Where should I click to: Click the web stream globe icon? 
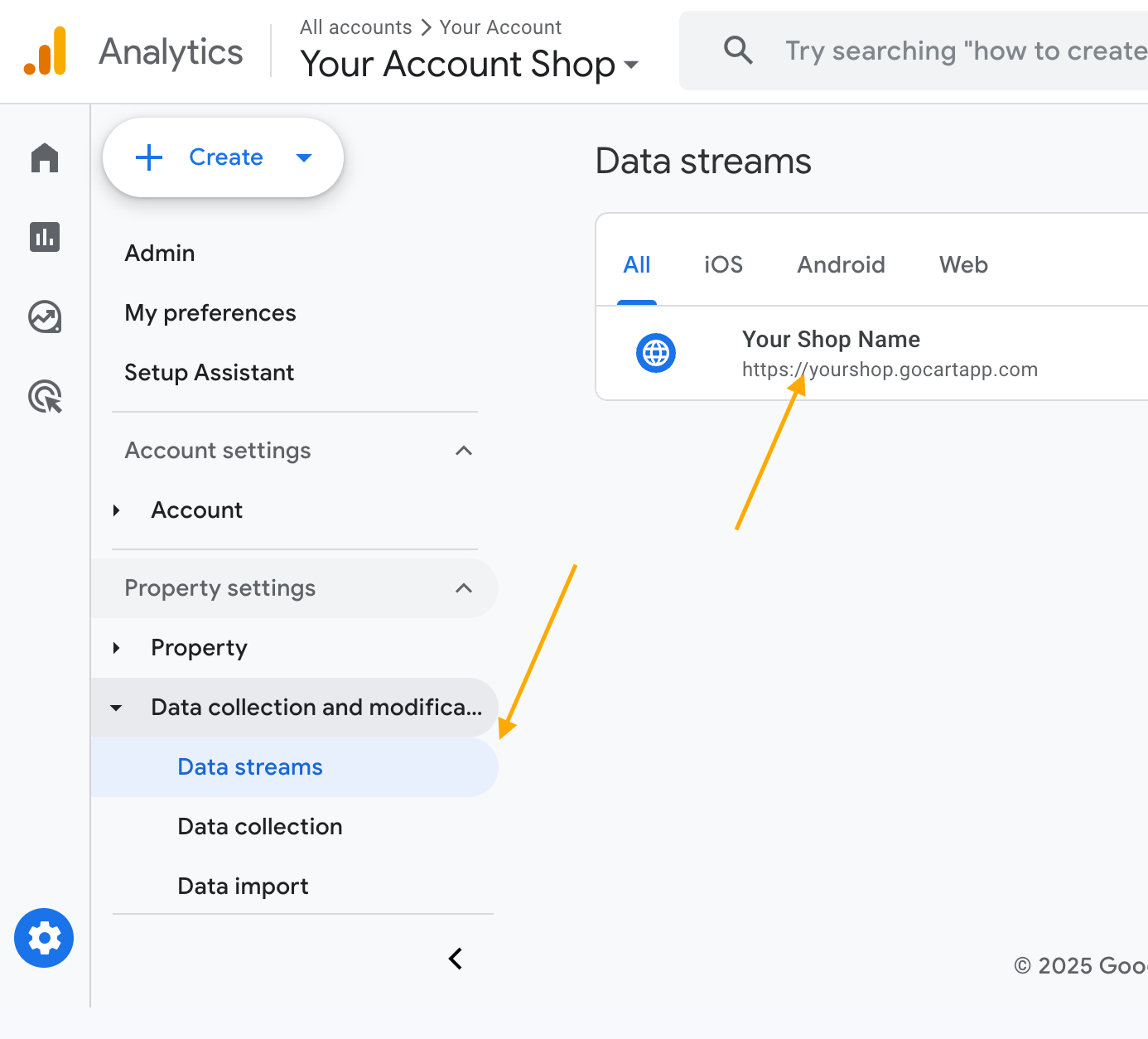pyautogui.click(x=656, y=353)
